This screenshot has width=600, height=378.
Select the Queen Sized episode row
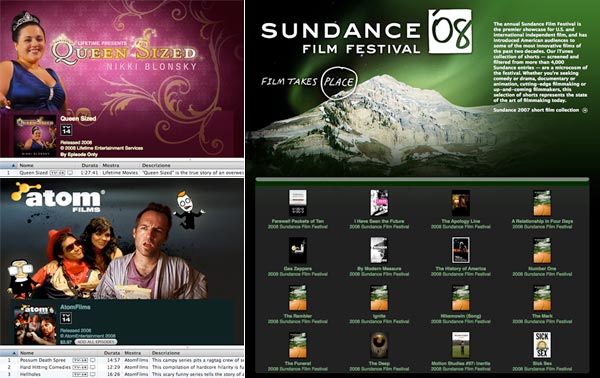point(122,173)
